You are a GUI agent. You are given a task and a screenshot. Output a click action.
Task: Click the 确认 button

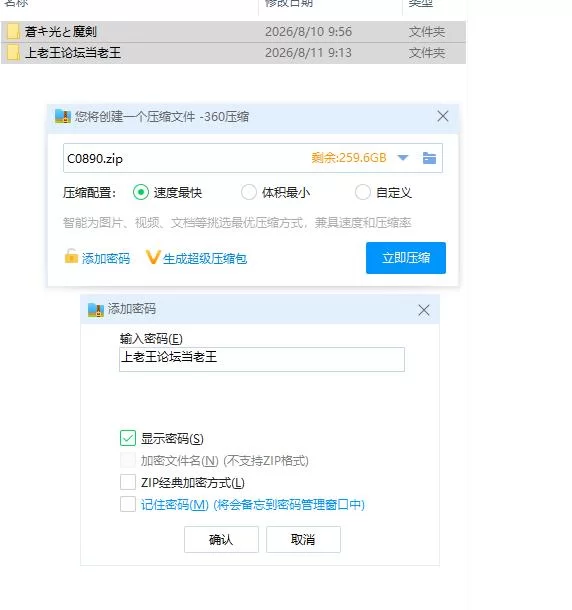221,539
